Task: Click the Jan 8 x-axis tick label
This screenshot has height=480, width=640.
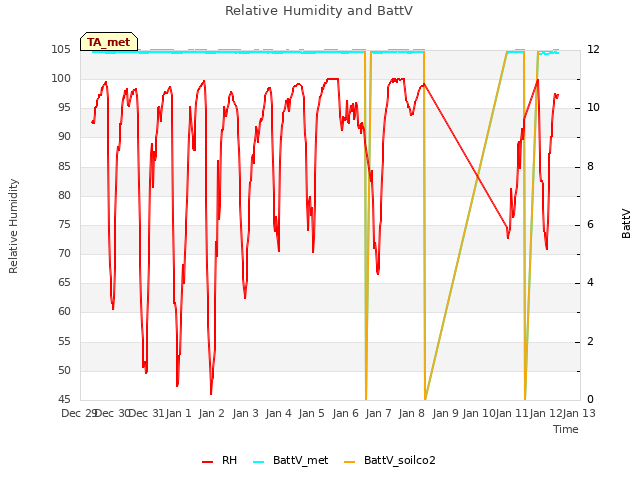Action: [412, 413]
